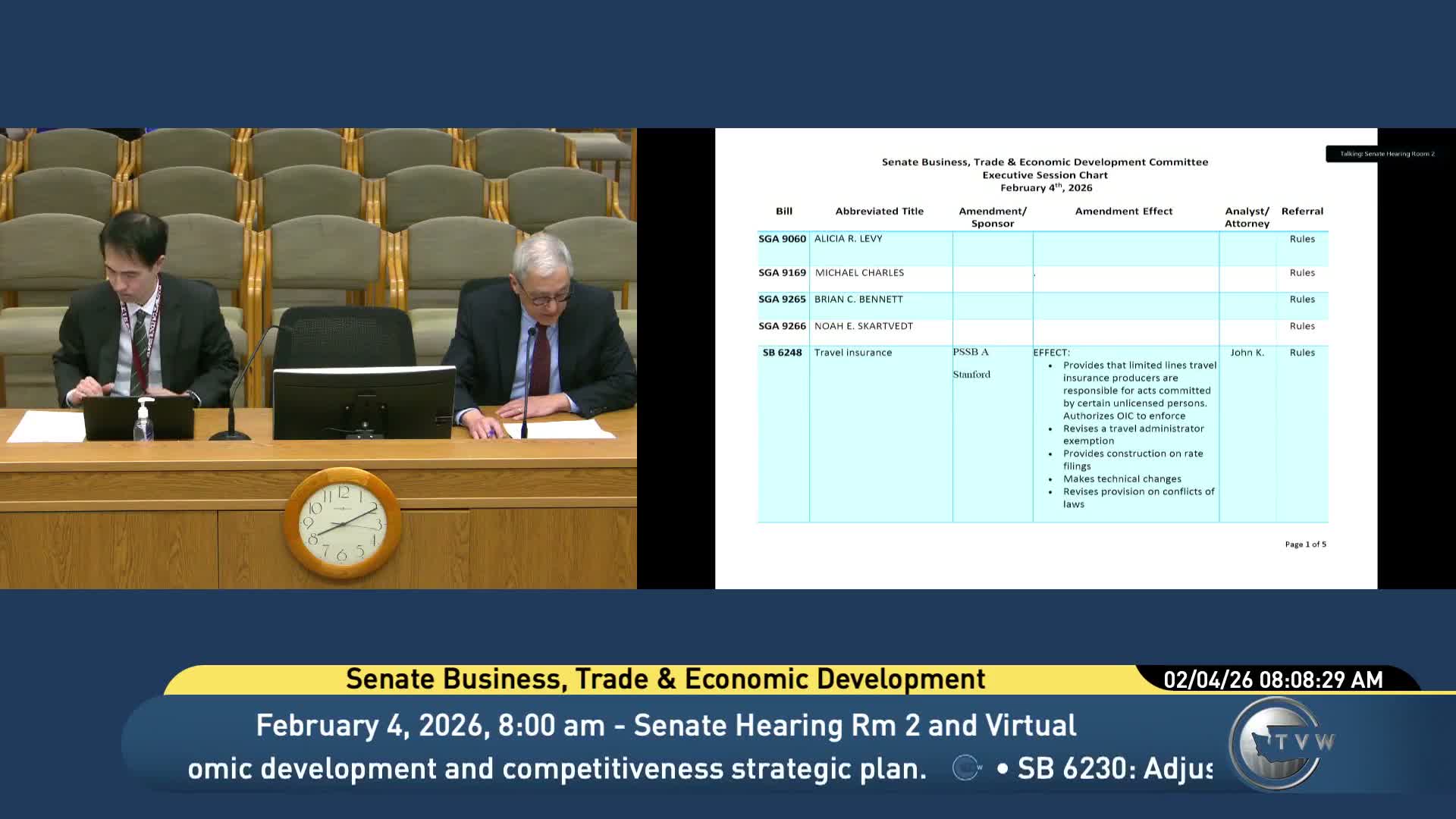The height and width of the screenshot is (819, 1456).
Task: Click the wall clock on the desk
Action: point(343,523)
